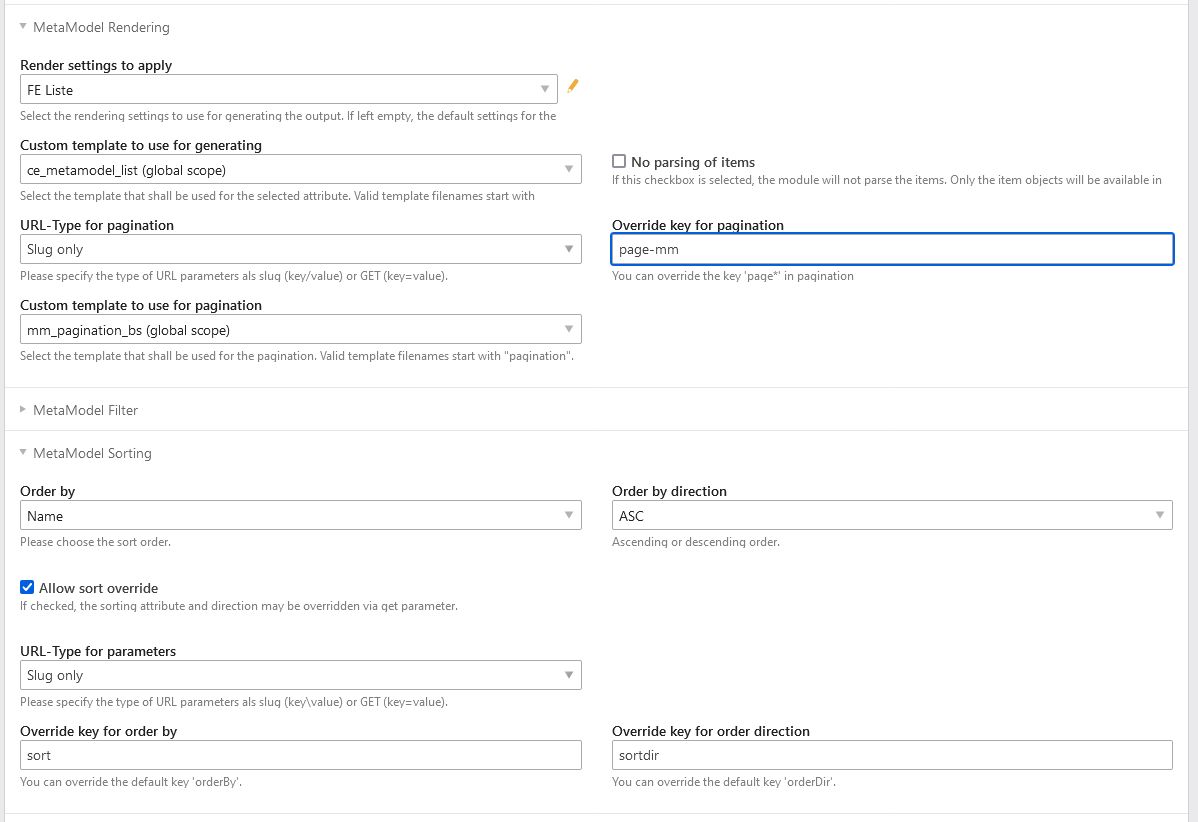Open the URL-Type for pagination dropdown

tap(300, 249)
